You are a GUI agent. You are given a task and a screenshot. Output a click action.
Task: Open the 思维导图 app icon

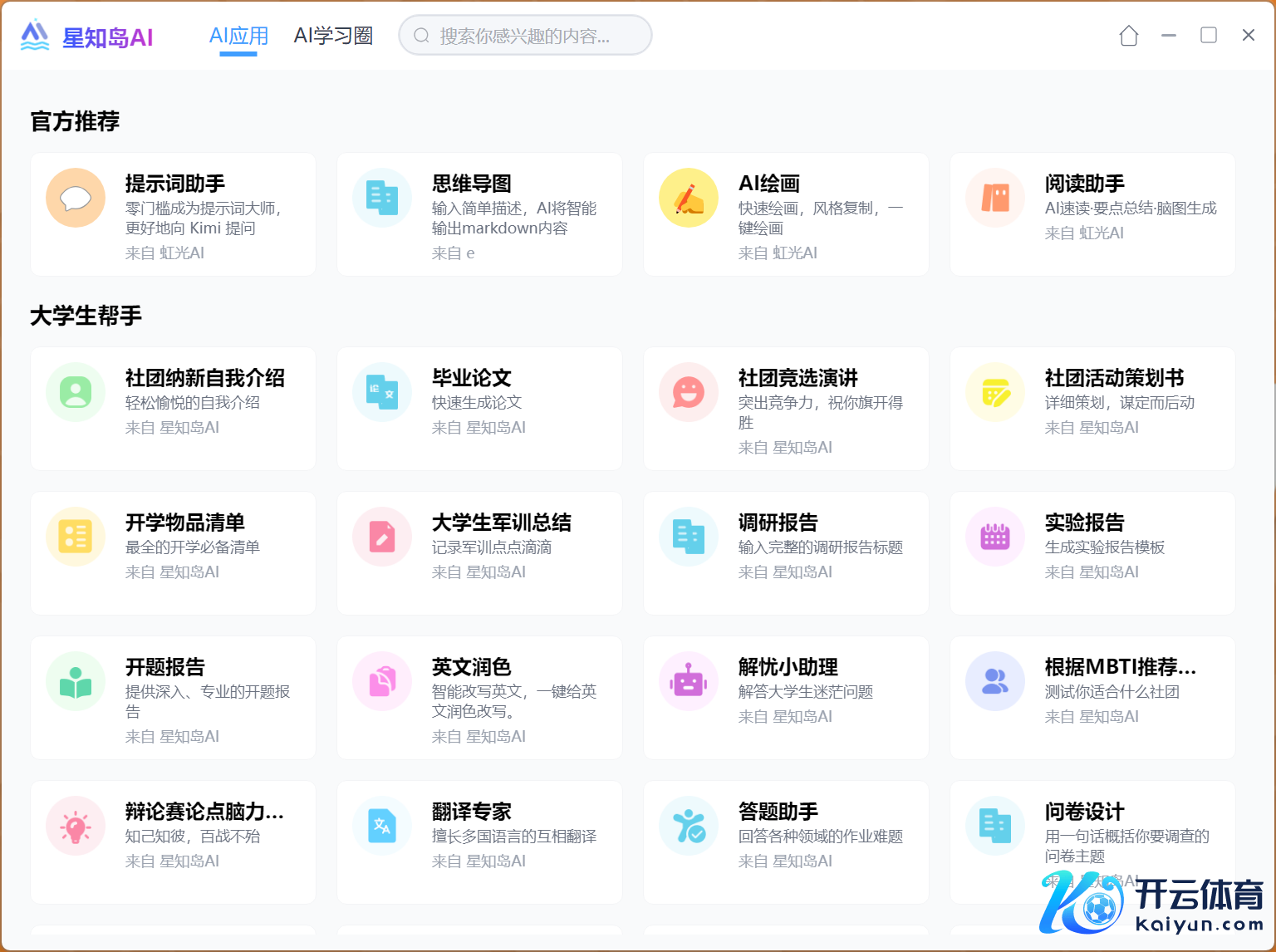[382, 199]
